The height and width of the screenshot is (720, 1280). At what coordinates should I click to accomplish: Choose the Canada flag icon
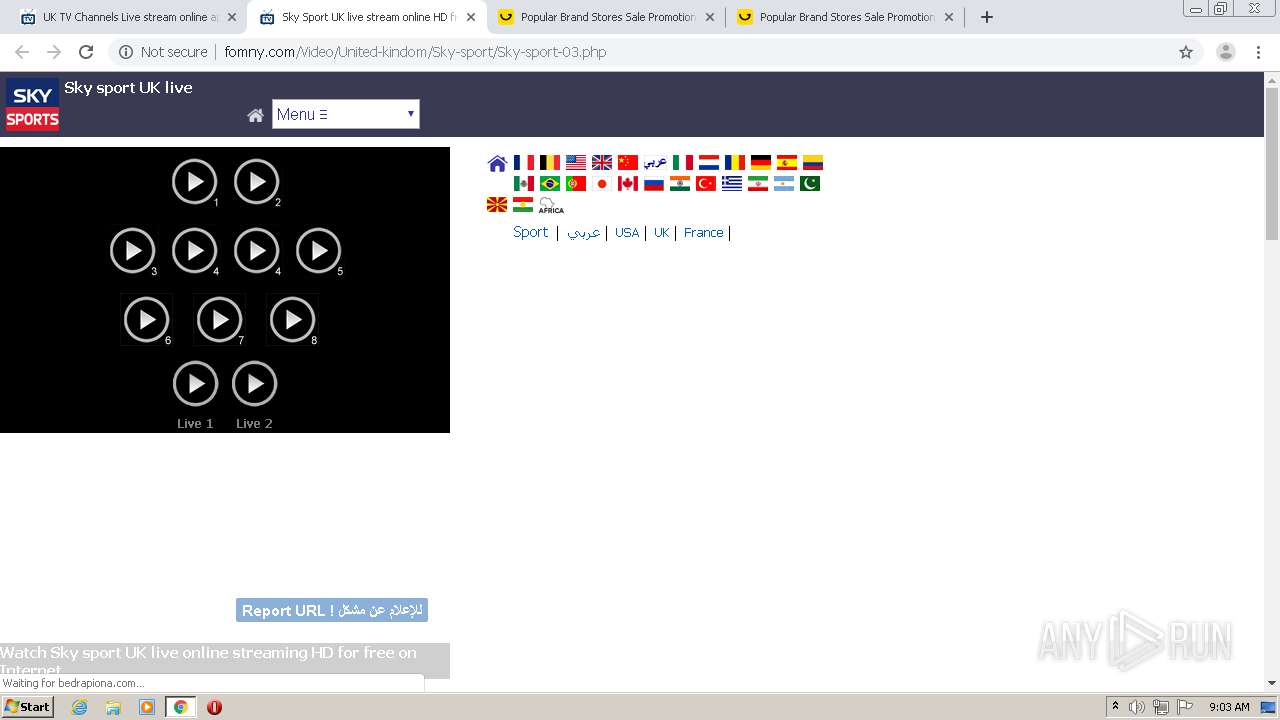628,183
